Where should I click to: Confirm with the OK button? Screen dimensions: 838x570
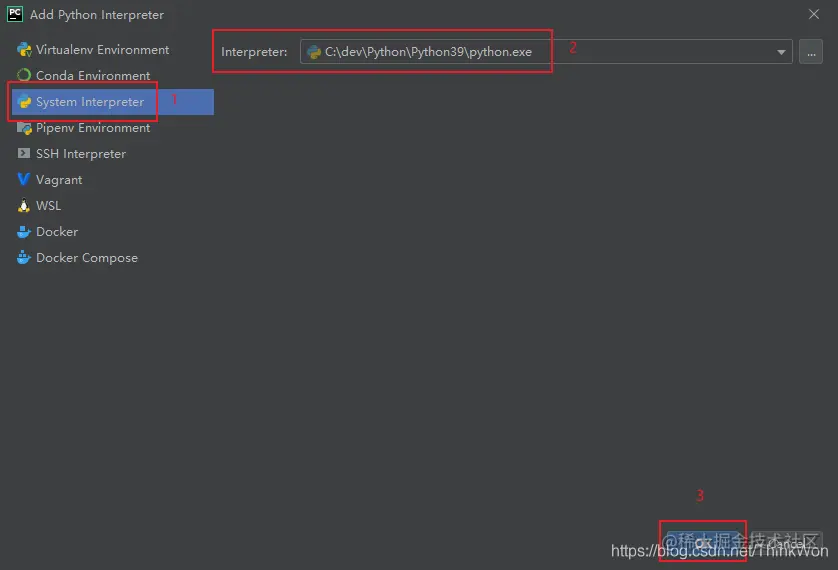click(703, 543)
